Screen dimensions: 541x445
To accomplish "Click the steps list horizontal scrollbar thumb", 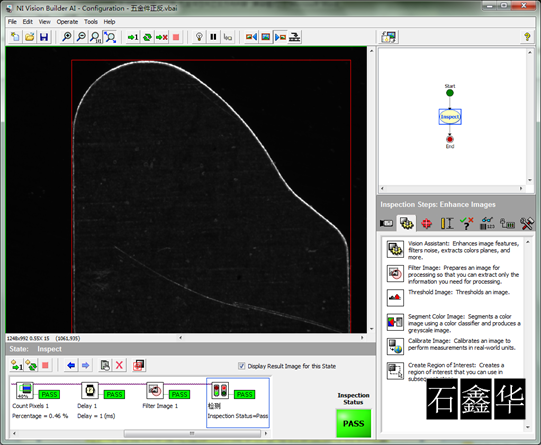I will click(x=192, y=433).
